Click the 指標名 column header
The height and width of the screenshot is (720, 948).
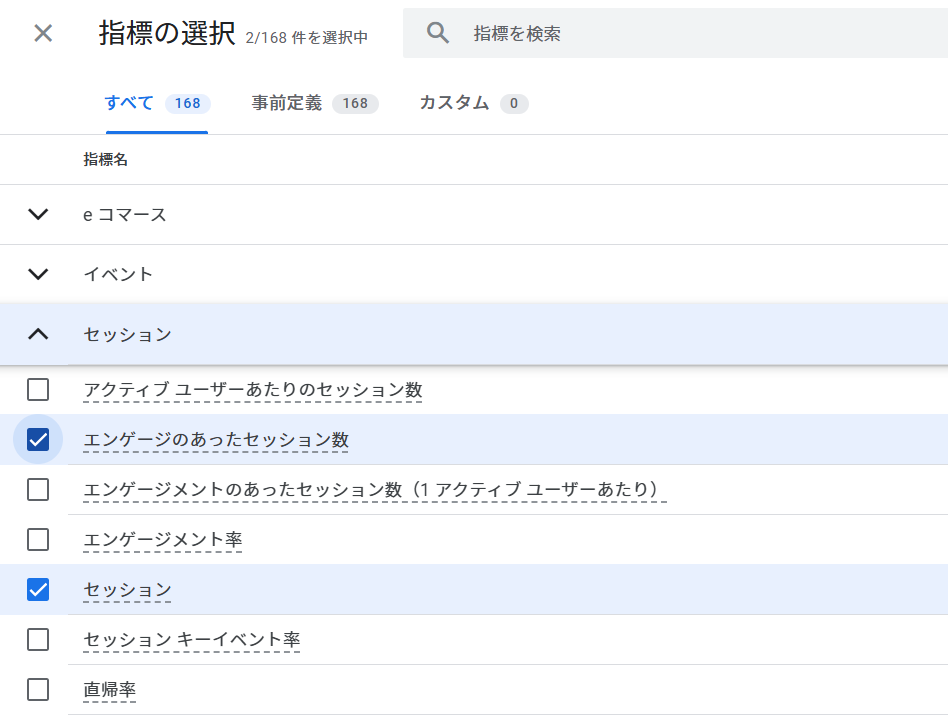[x=105, y=160]
